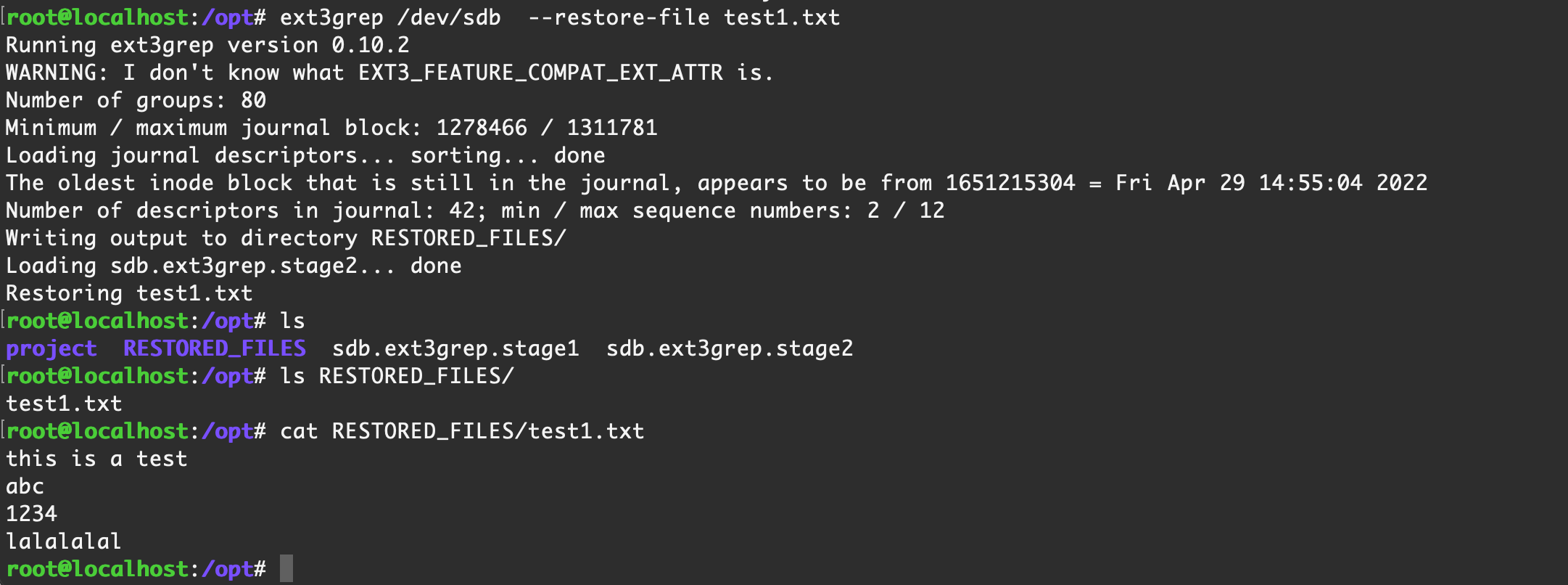Click the '1234' output line
Image resolution: width=1568 pixels, height=585 pixels.
coord(31,514)
